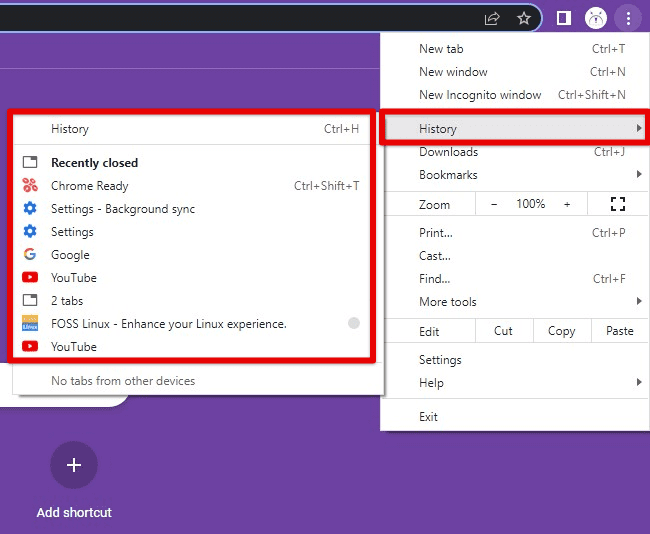The height and width of the screenshot is (534, 650).
Task: Choose Cast... menu entry
Action: click(515, 256)
